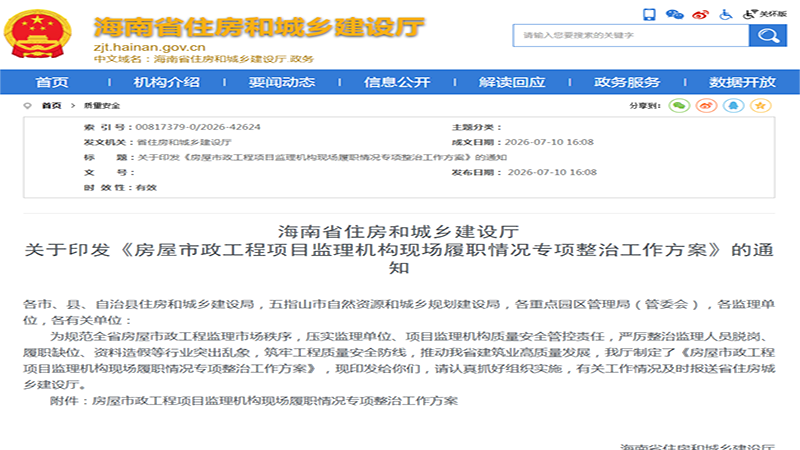Select index number 00817379-0/2026-42624
Image resolution: width=800 pixels, height=450 pixels.
click(198, 127)
